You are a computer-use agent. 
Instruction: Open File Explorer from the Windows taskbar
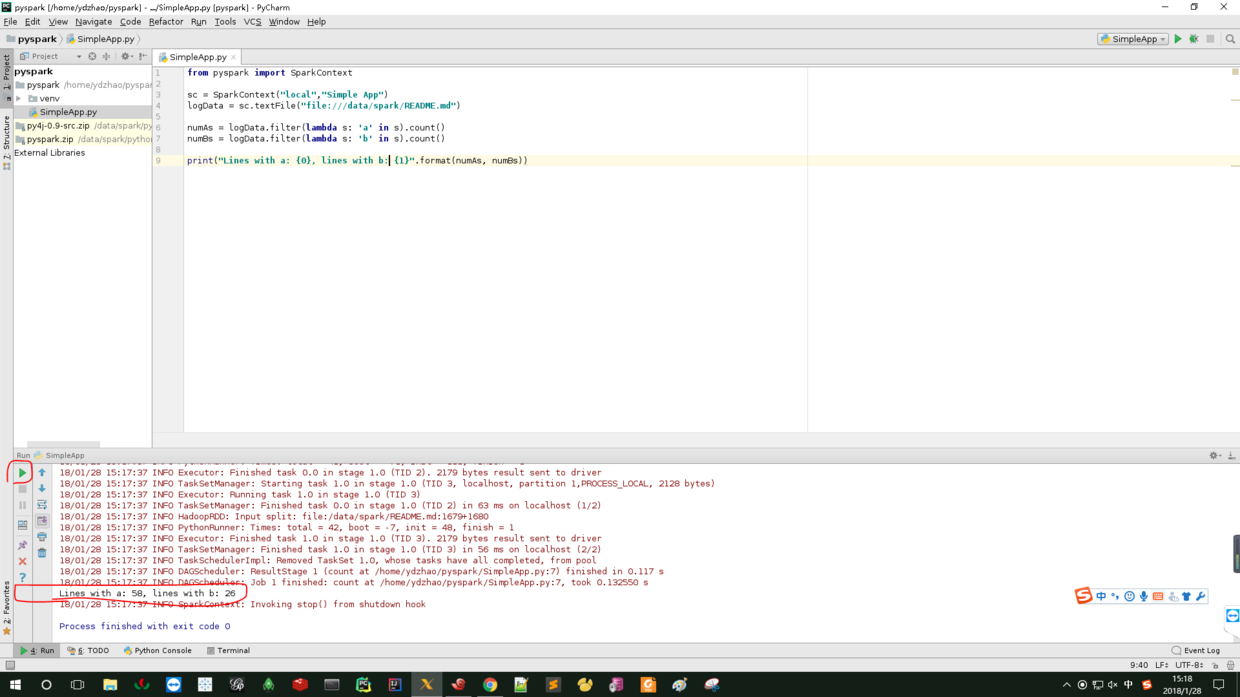point(110,685)
